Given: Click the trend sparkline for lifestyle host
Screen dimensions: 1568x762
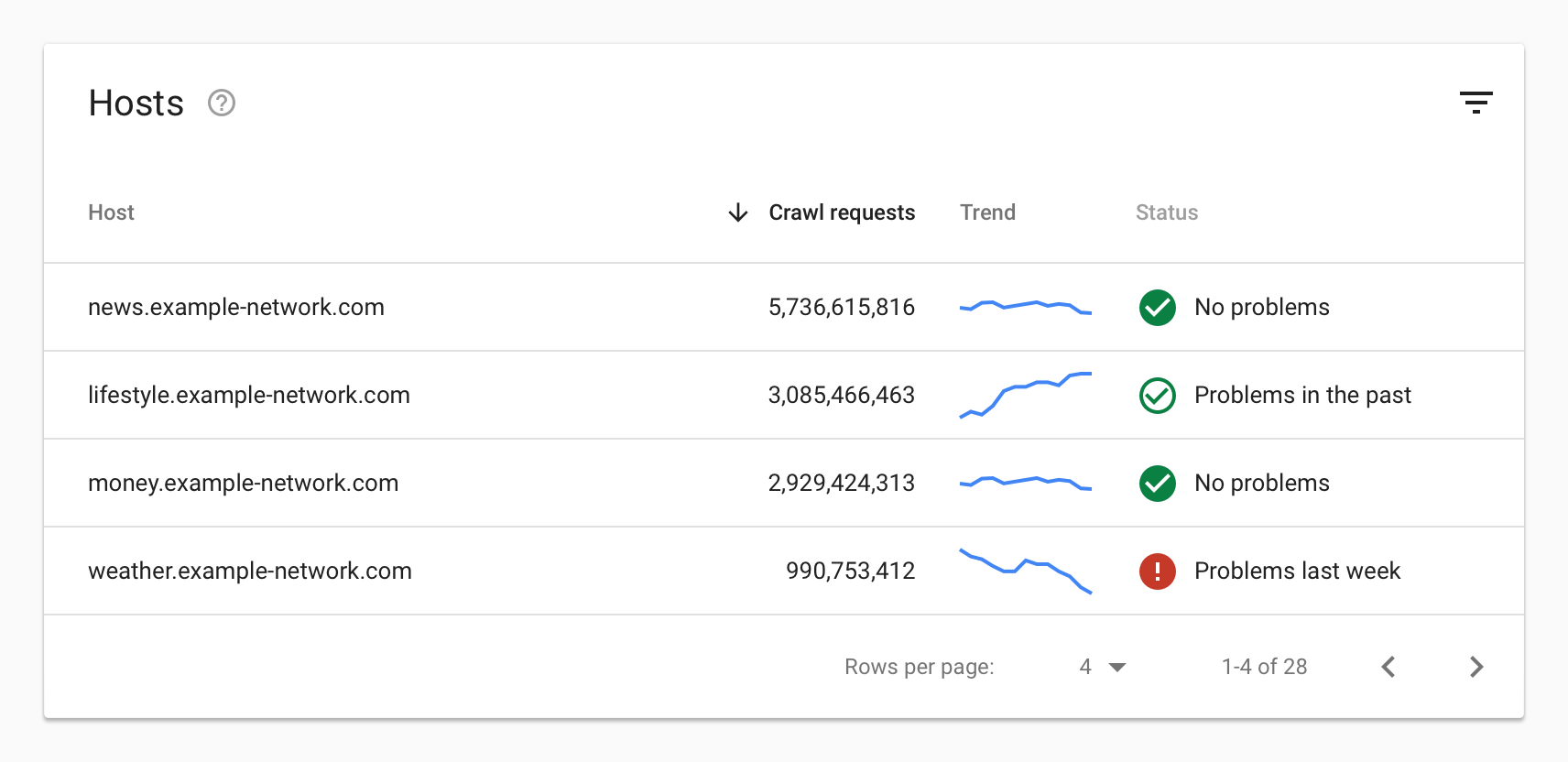Looking at the screenshot, I should [1025, 396].
